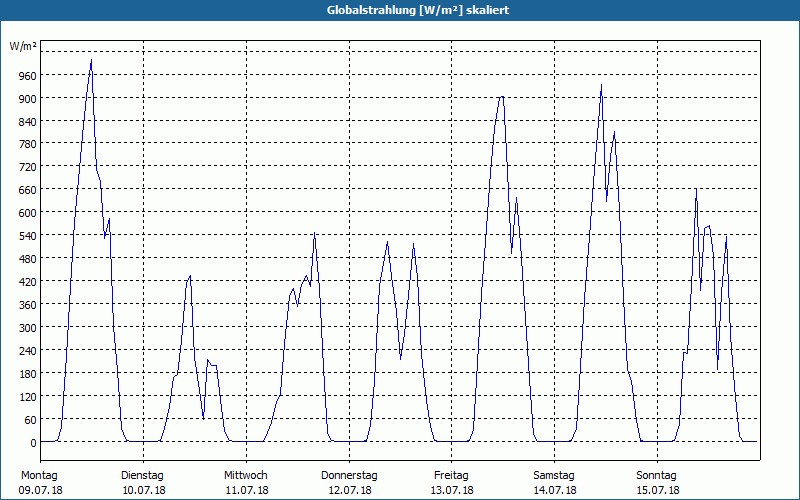Select the y-axis value 900

[x=27, y=98]
